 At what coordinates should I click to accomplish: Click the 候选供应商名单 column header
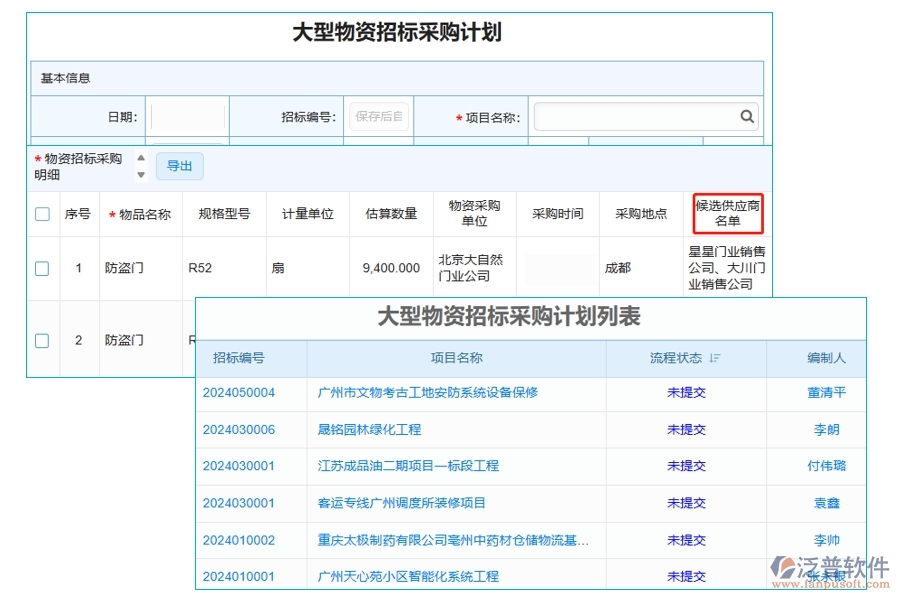(727, 214)
